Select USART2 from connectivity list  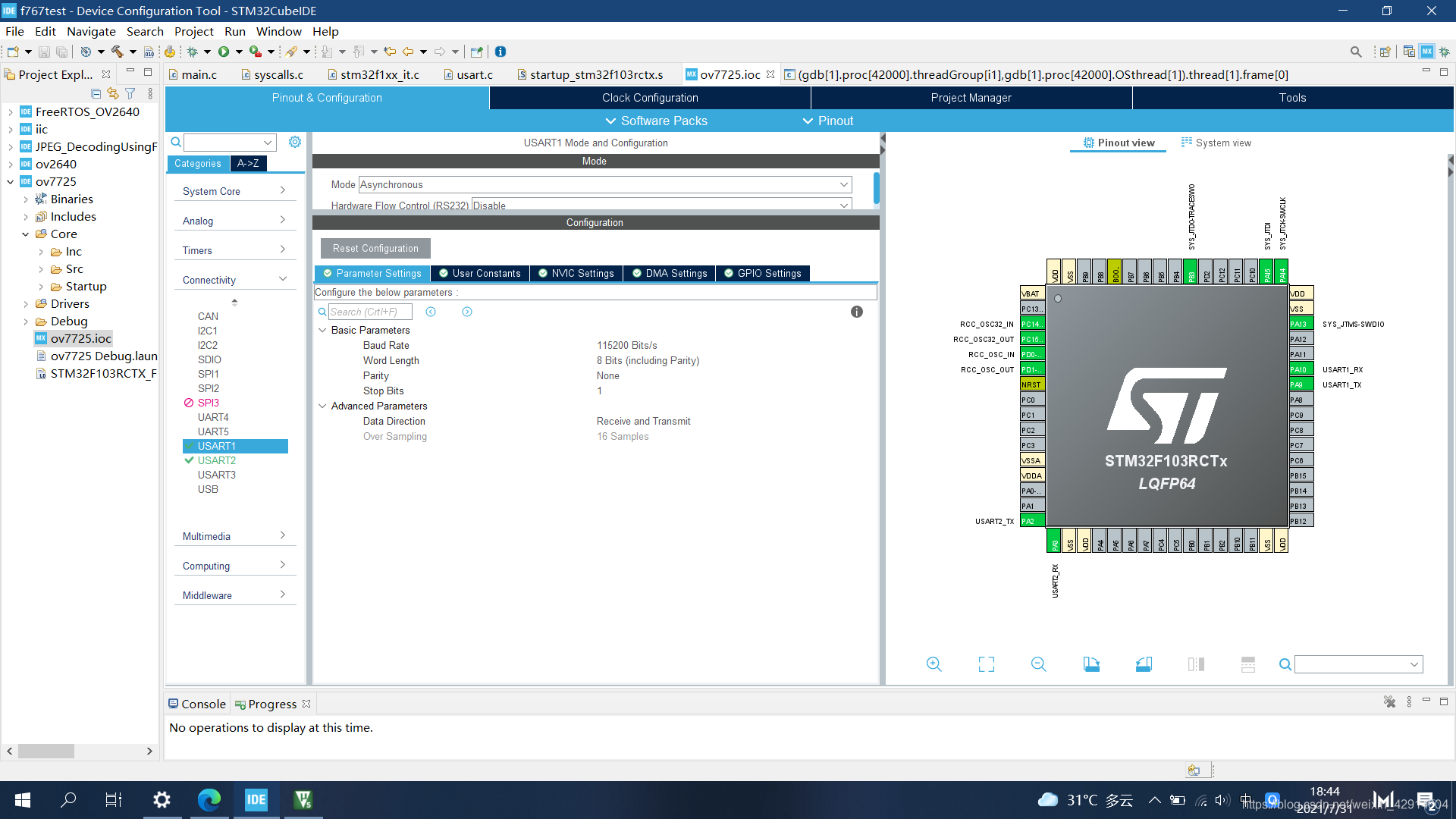click(x=216, y=460)
